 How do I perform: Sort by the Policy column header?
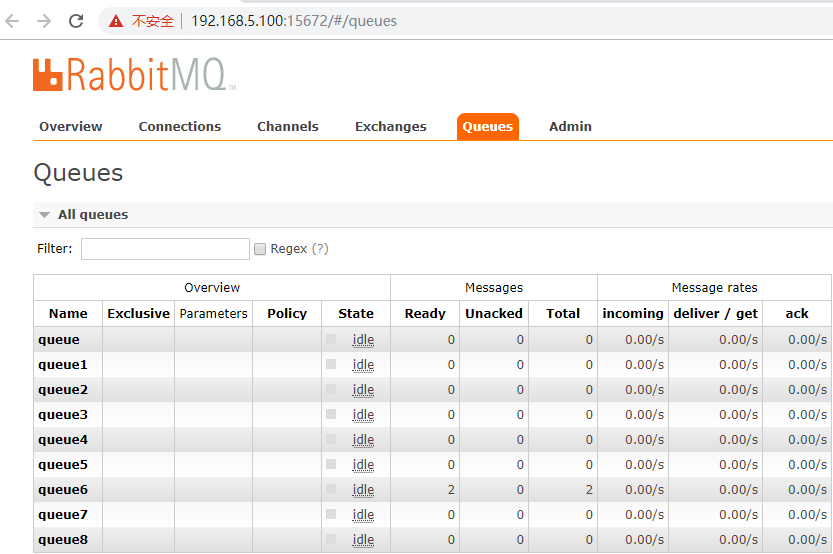[287, 313]
